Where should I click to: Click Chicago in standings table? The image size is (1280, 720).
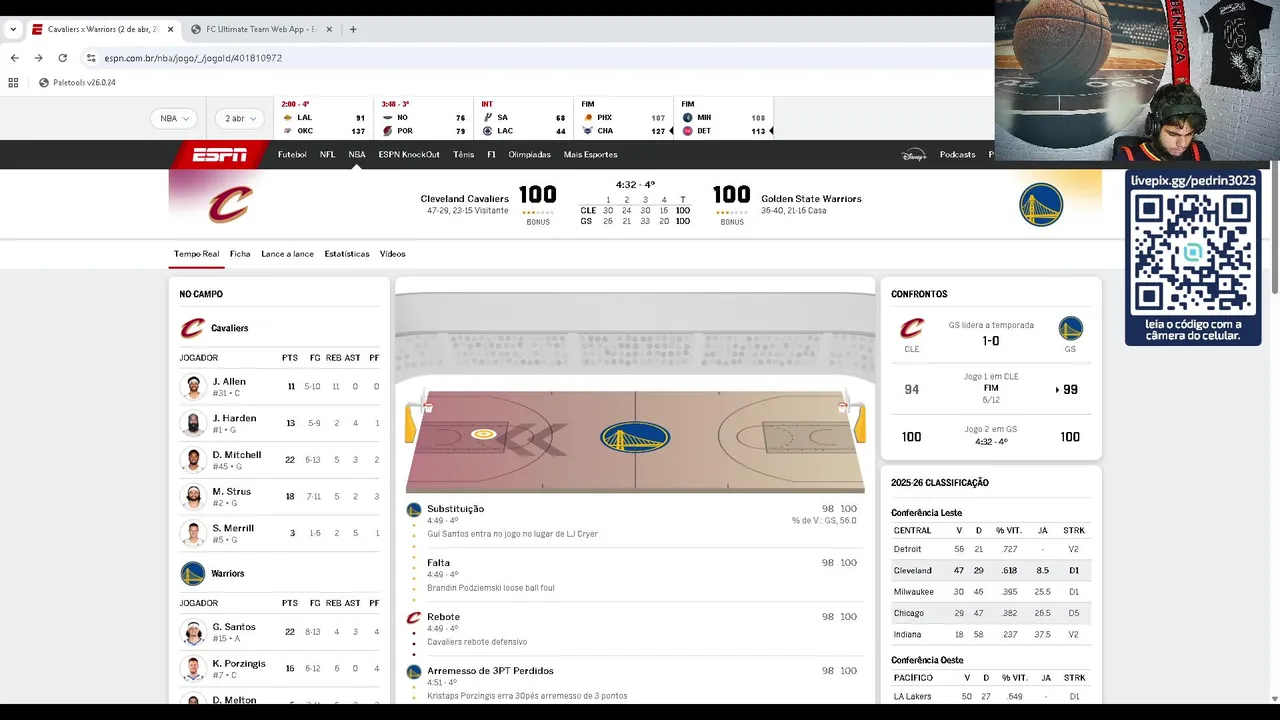coord(908,613)
